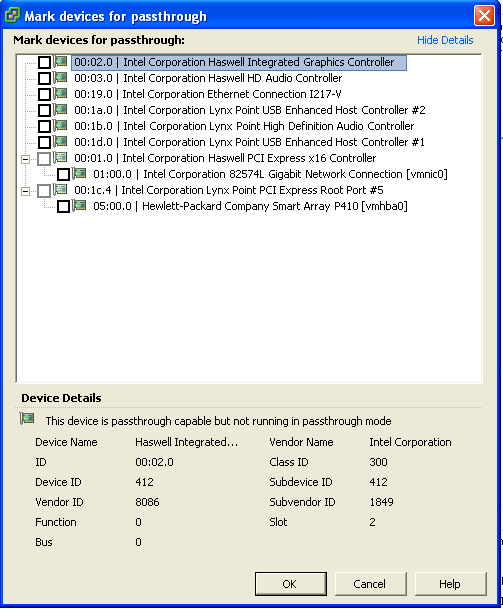Select the Haswell HD Audio Controller row

coord(208,78)
